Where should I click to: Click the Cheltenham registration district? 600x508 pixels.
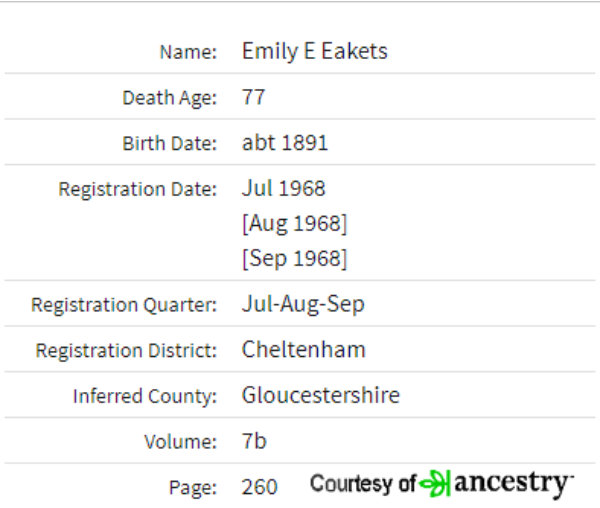tap(304, 349)
